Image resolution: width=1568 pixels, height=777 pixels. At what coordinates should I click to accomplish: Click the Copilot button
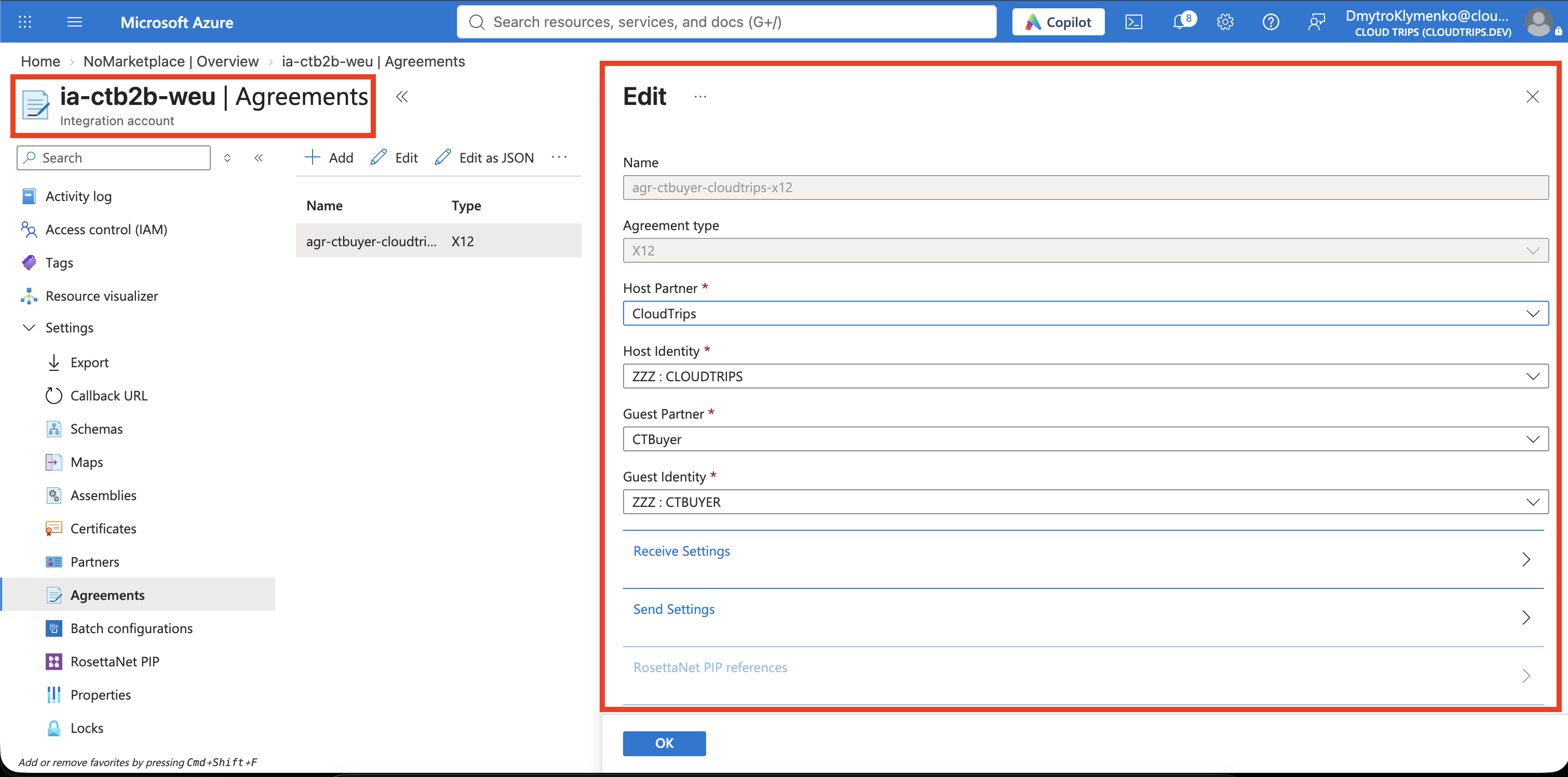point(1058,22)
